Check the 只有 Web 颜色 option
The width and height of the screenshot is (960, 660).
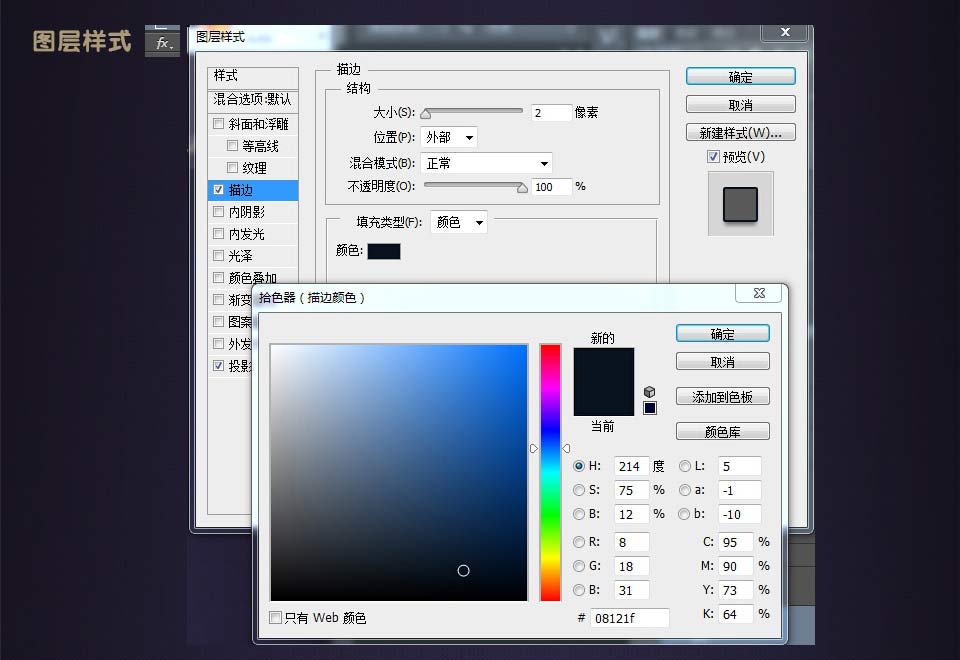276,618
